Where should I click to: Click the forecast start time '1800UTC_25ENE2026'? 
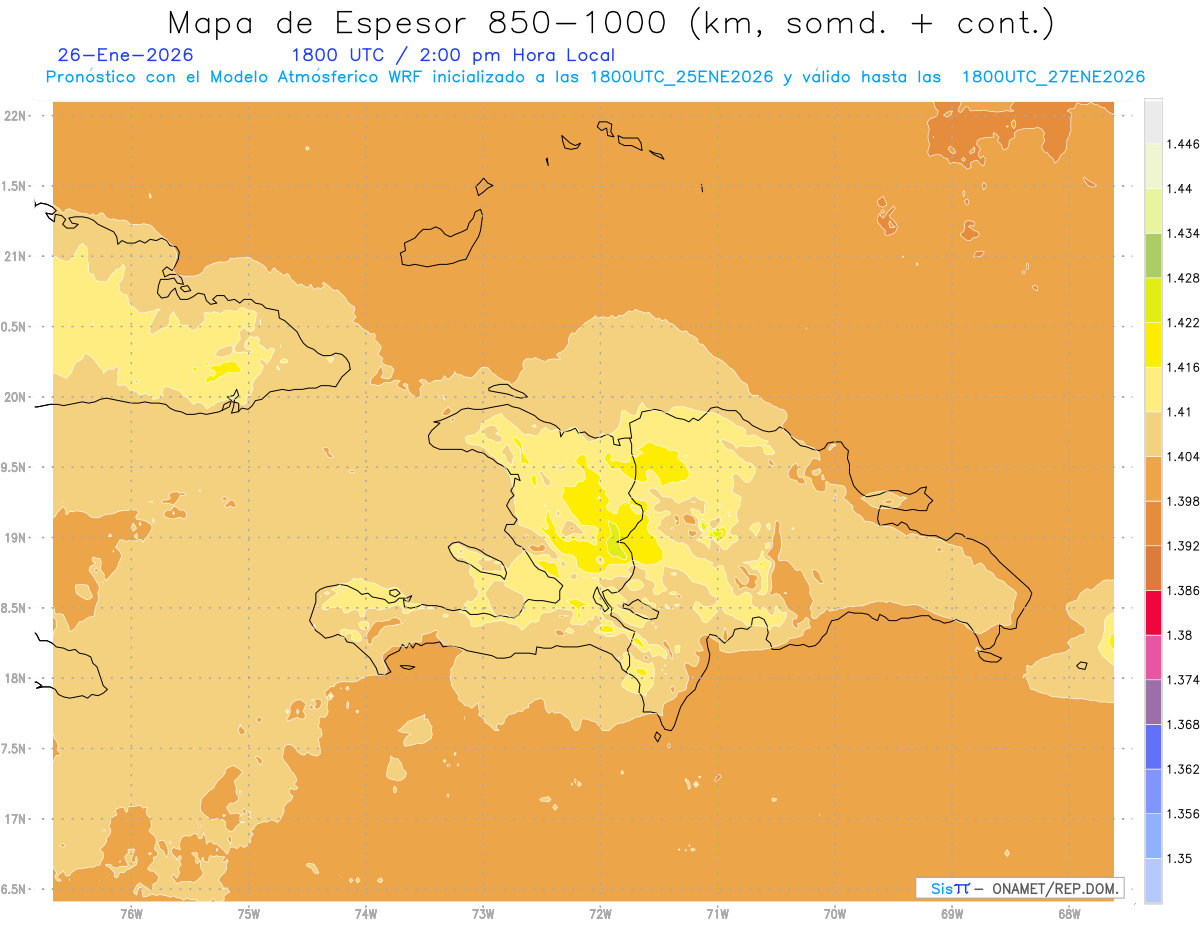click(681, 78)
